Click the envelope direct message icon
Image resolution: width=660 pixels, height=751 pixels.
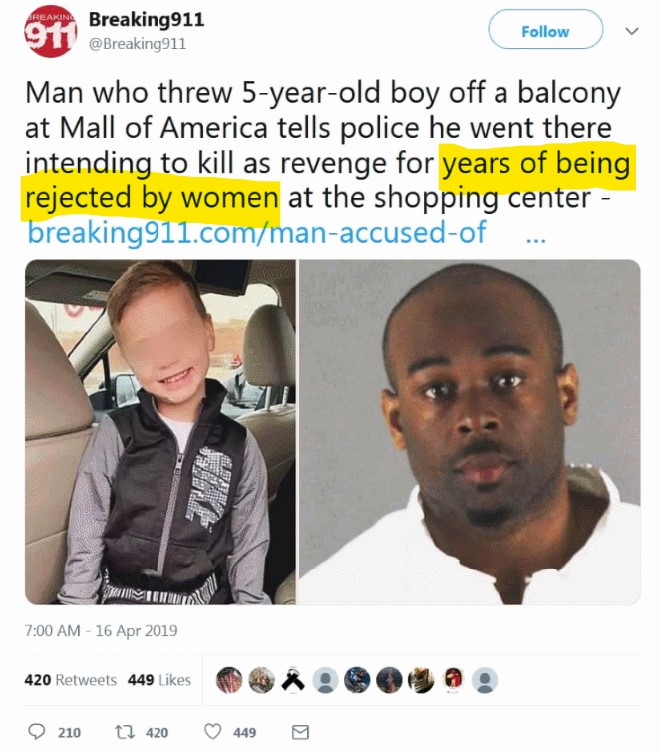pos(300,732)
